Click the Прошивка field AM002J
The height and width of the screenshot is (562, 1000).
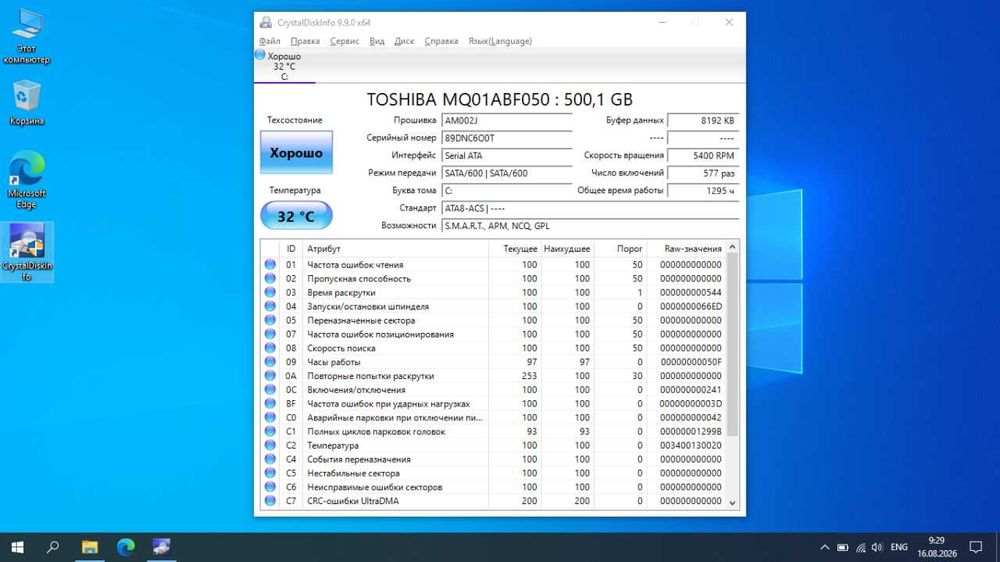pos(507,121)
